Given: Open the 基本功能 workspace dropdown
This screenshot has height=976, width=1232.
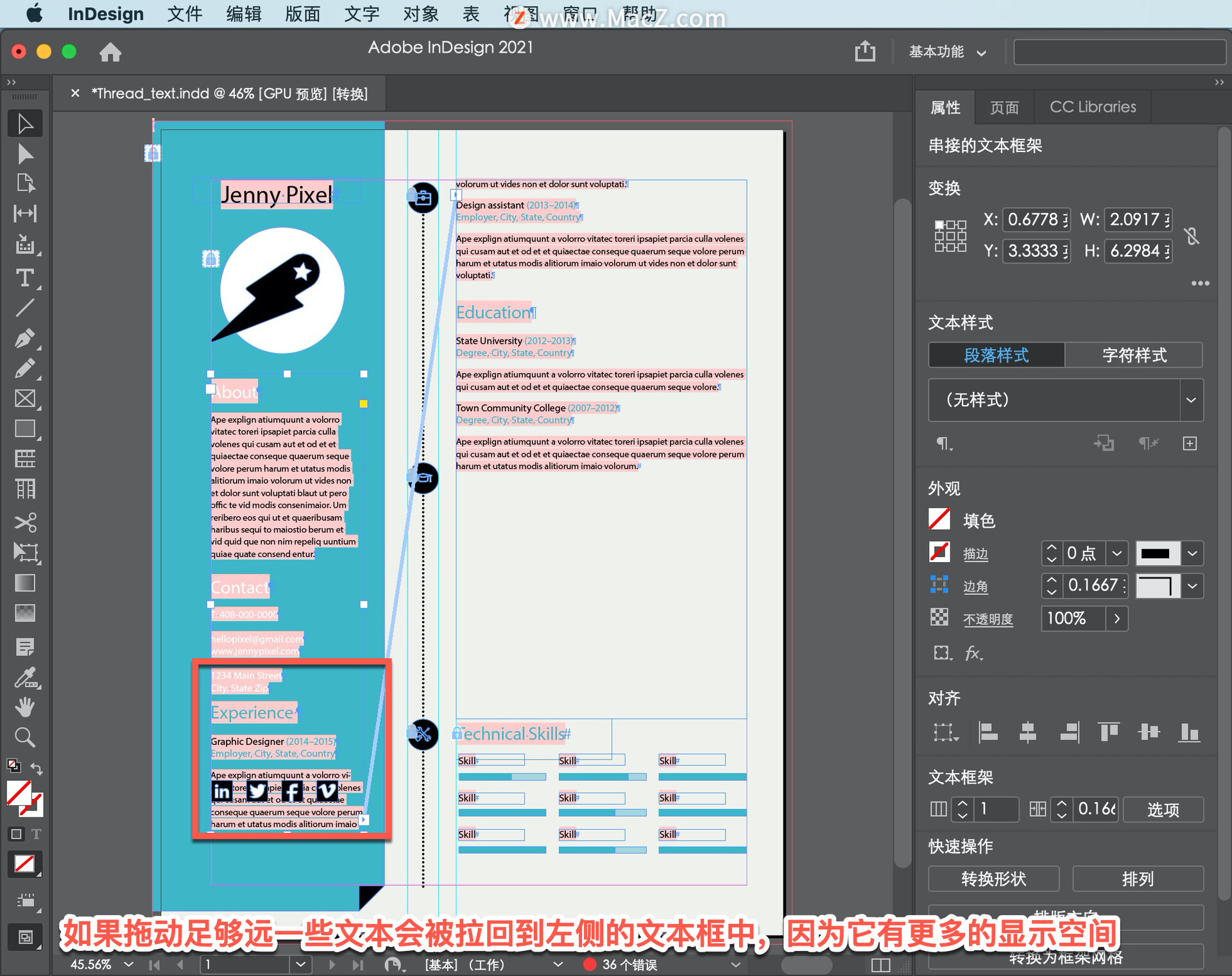Looking at the screenshot, I should [947, 52].
